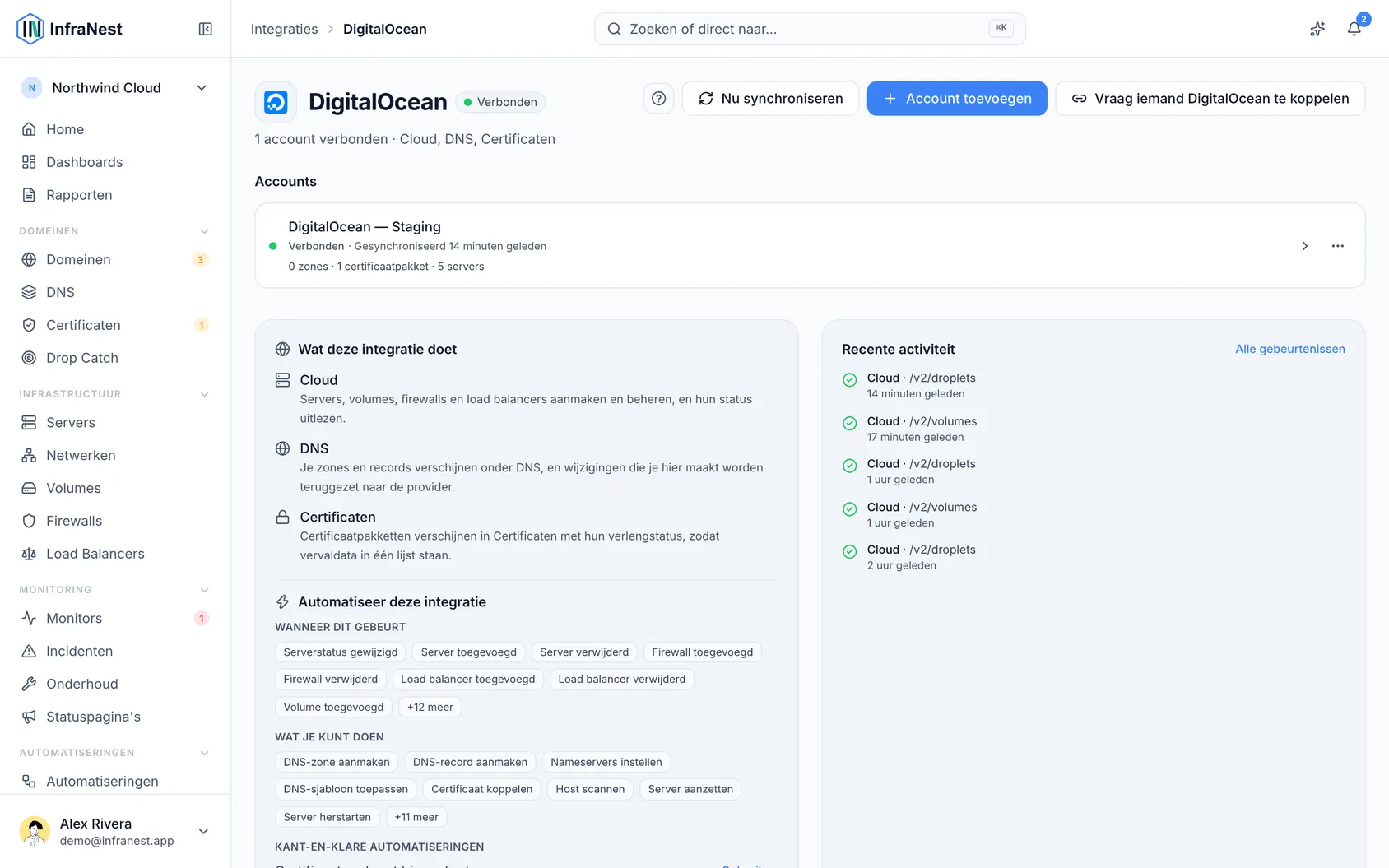
Task: Open Dashboards page
Action: click(115, 162)
